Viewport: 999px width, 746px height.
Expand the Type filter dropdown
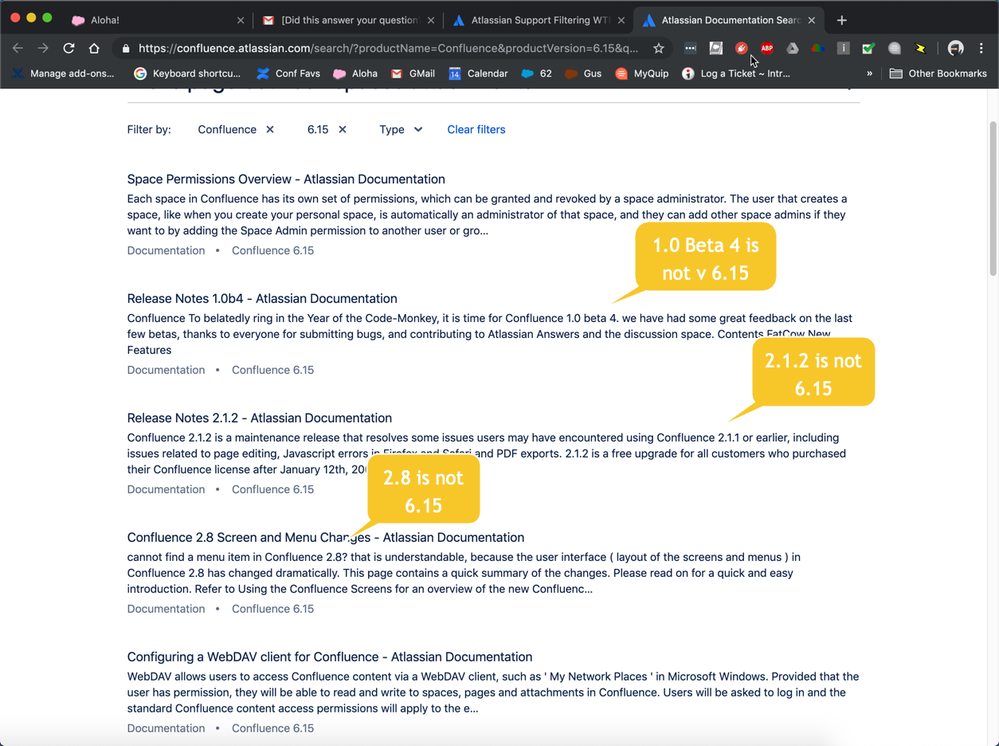coord(401,129)
